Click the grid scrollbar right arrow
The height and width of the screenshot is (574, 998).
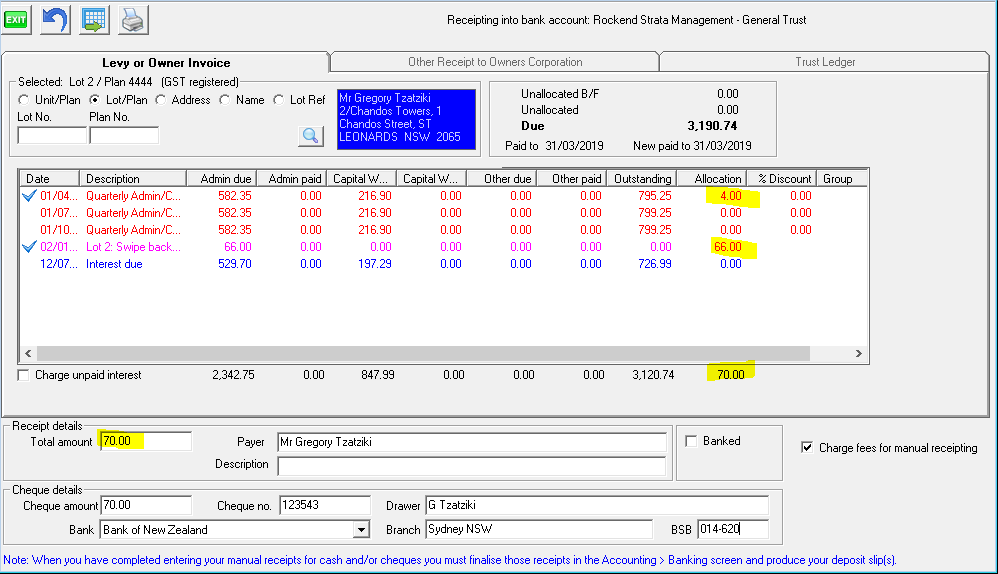pyautogui.click(x=859, y=353)
